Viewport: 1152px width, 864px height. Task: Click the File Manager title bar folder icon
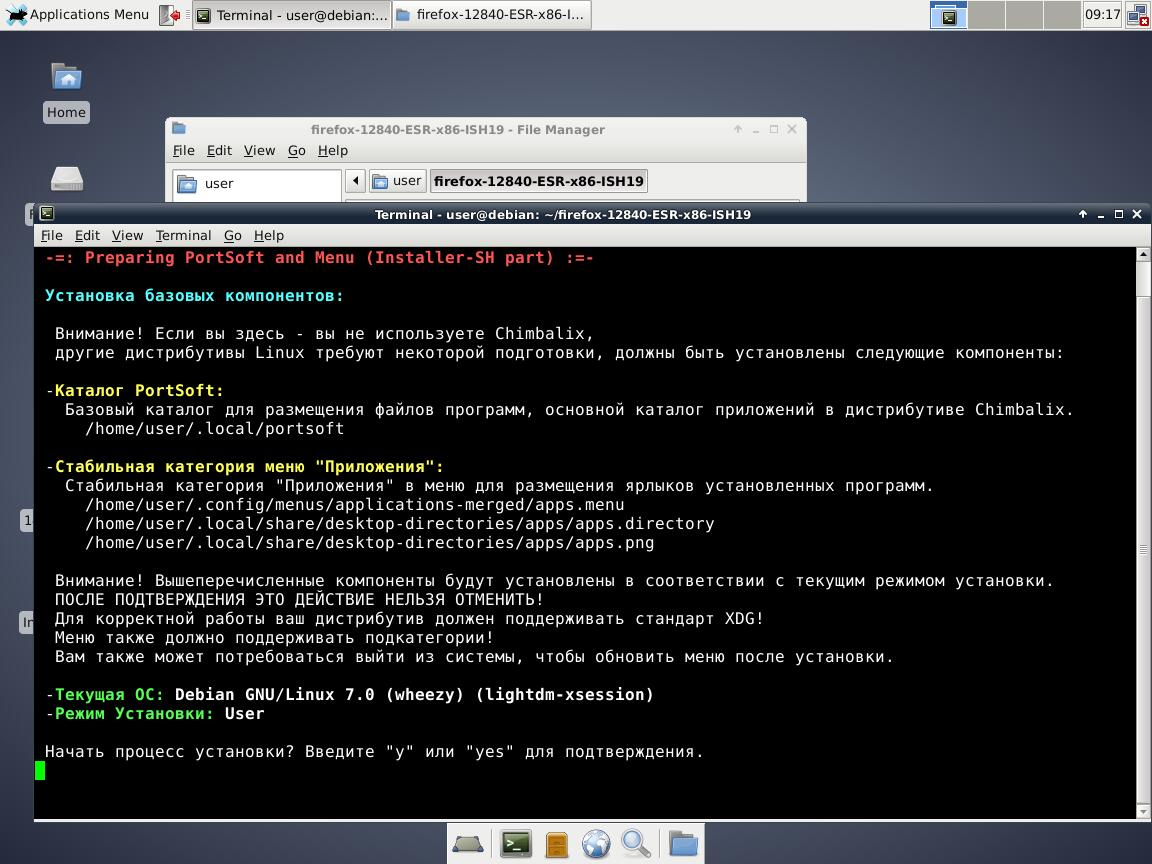click(x=179, y=129)
